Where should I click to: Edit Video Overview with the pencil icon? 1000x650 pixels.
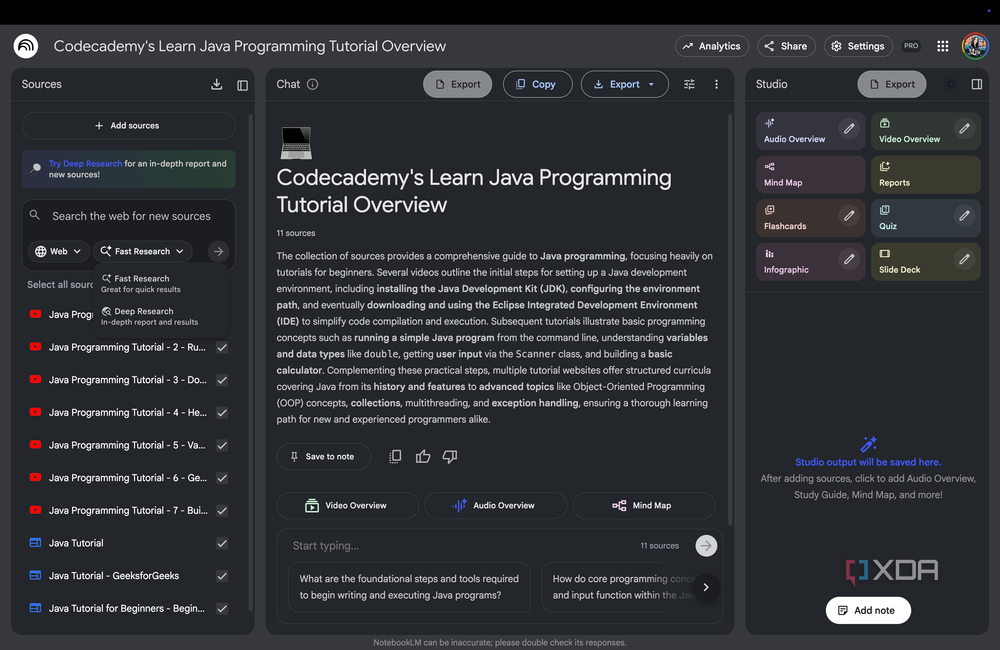[x=964, y=129]
